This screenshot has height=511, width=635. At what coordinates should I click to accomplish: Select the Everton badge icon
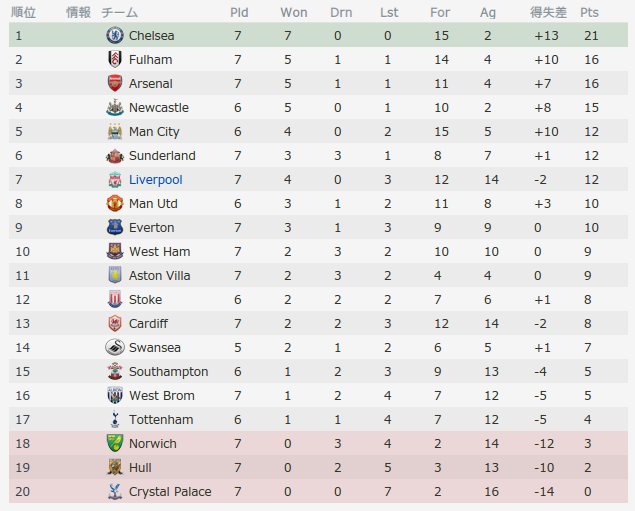coord(115,227)
